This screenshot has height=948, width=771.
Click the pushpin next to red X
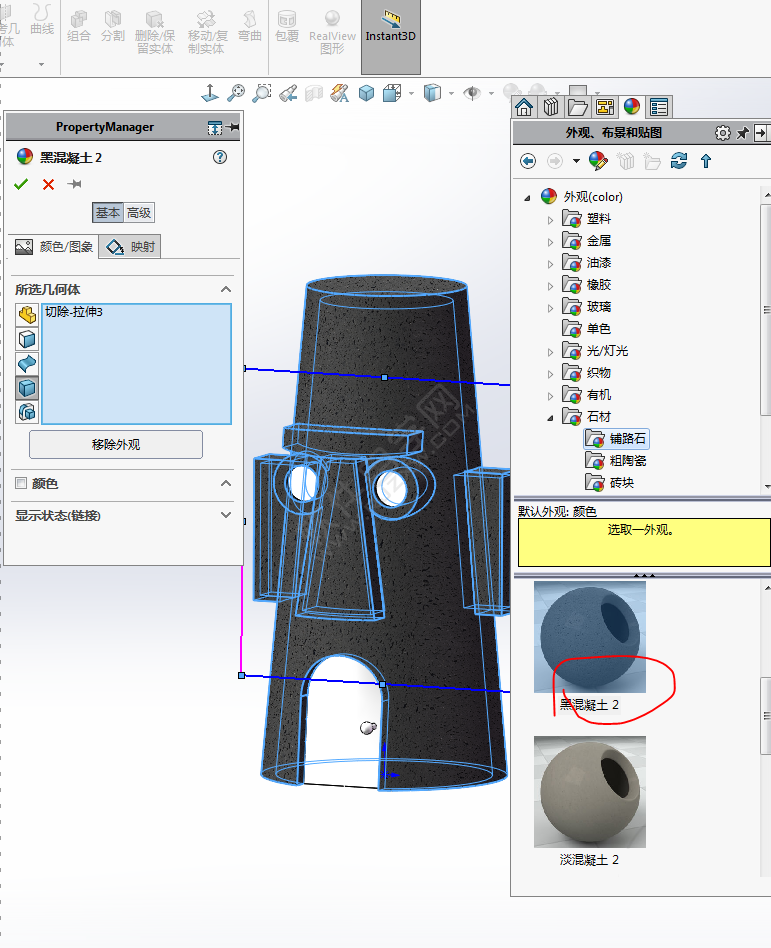tap(74, 184)
